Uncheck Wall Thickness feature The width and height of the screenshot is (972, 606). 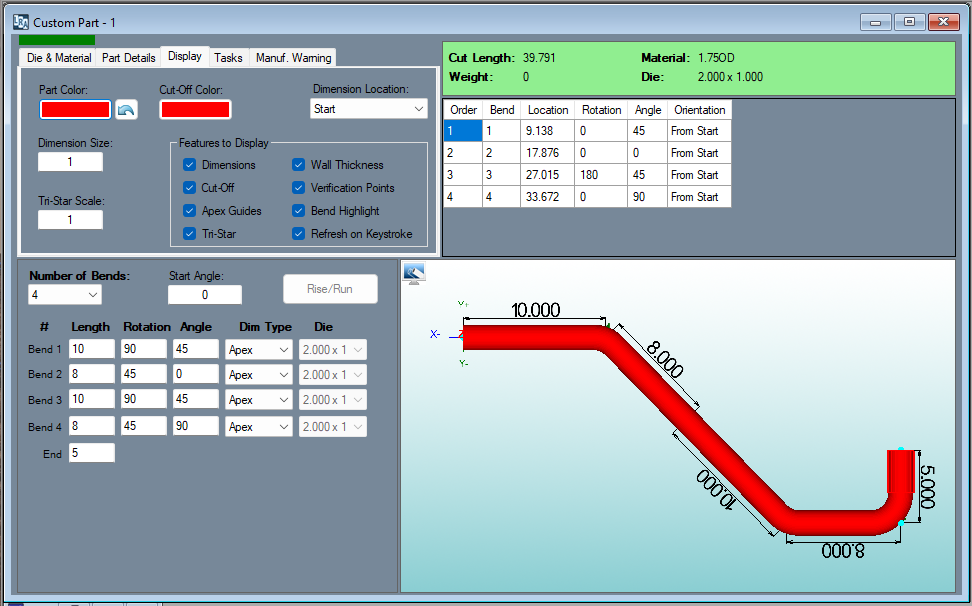click(298, 165)
